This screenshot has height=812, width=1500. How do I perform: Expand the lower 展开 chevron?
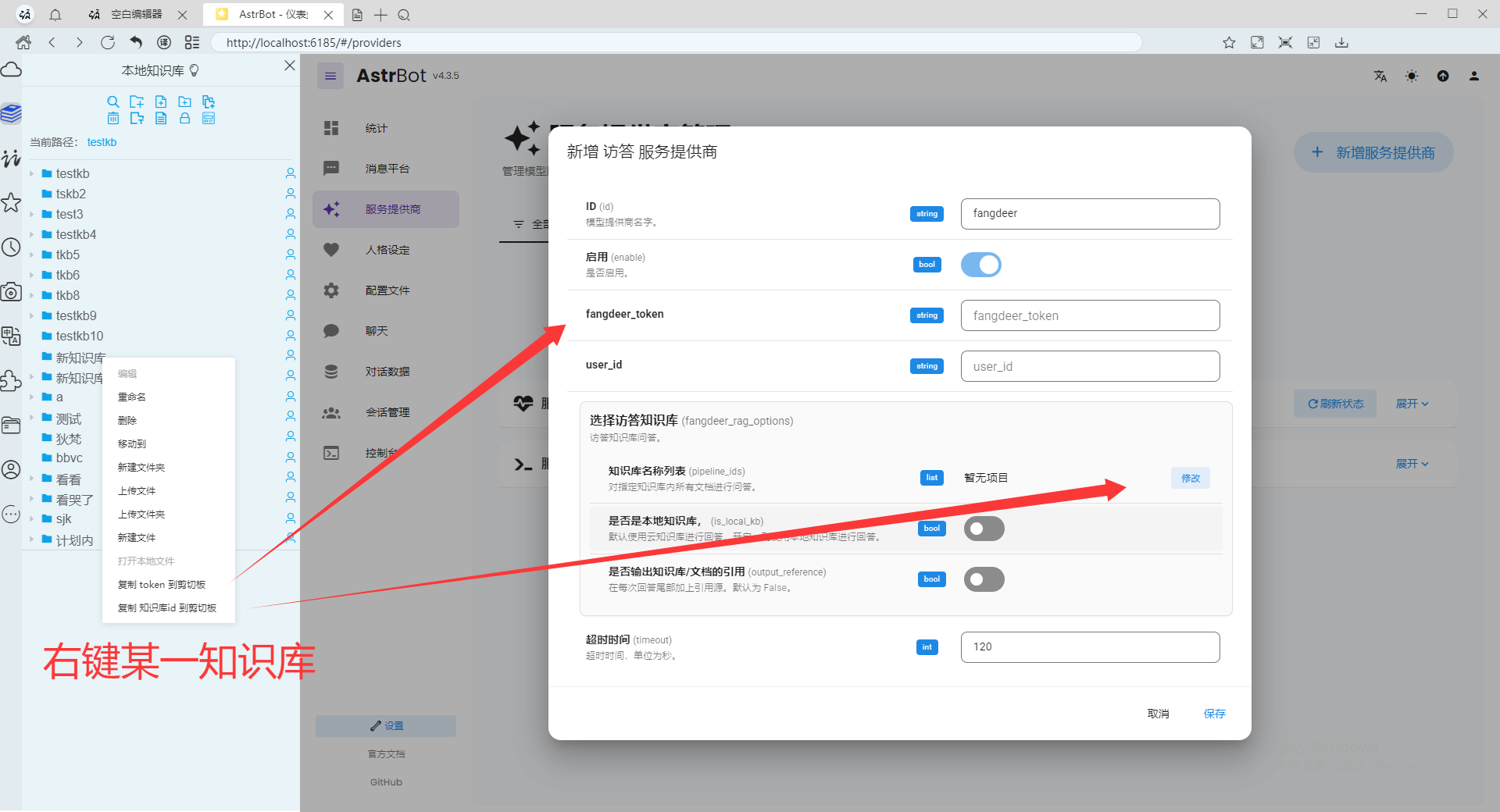tap(1411, 463)
